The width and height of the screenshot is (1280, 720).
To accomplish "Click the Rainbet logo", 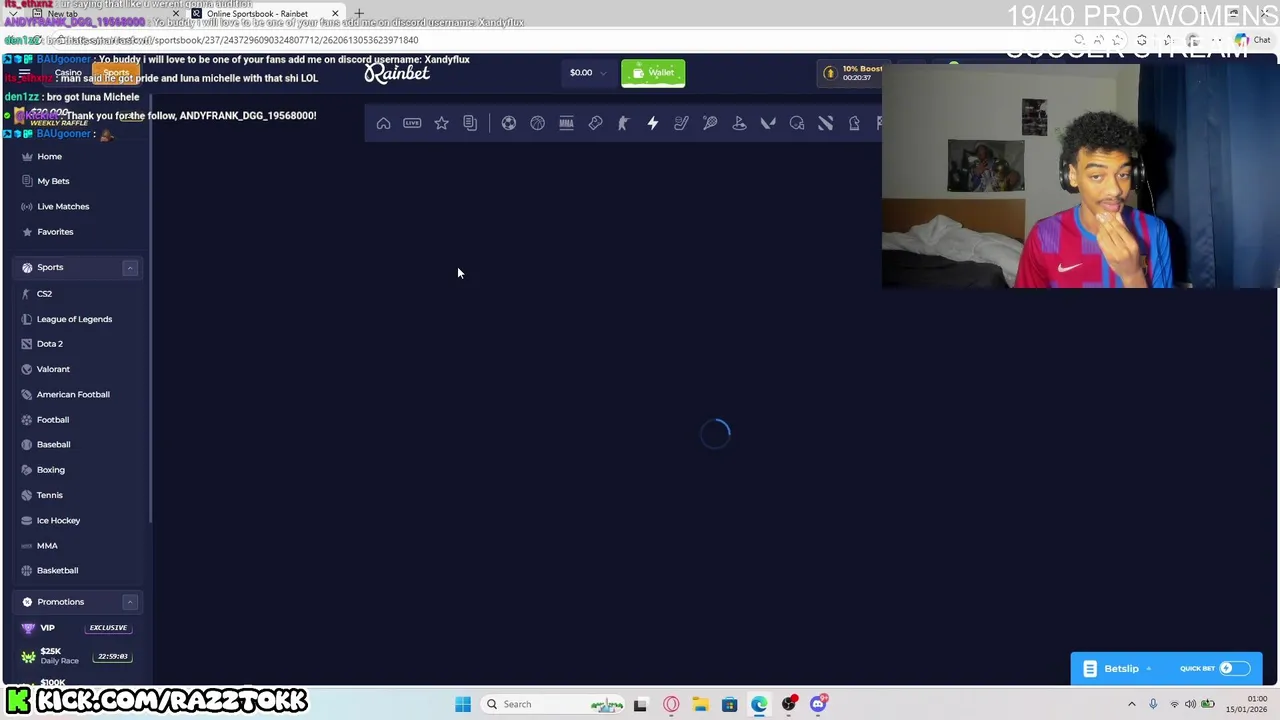I will pyautogui.click(x=397, y=73).
